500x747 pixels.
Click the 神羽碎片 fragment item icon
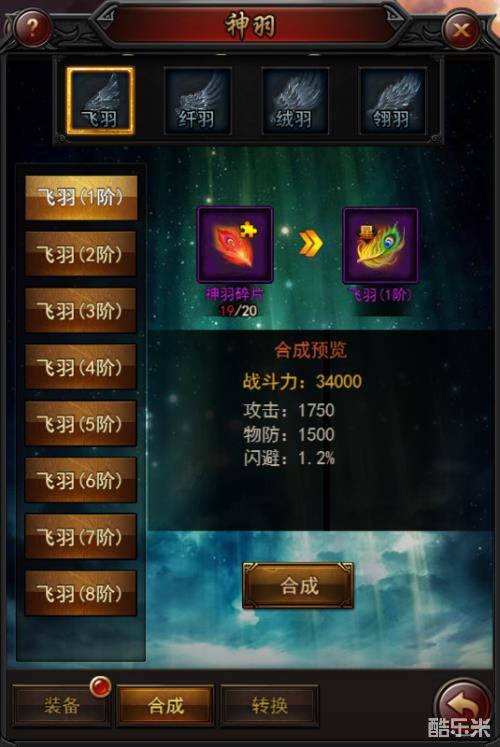point(235,245)
